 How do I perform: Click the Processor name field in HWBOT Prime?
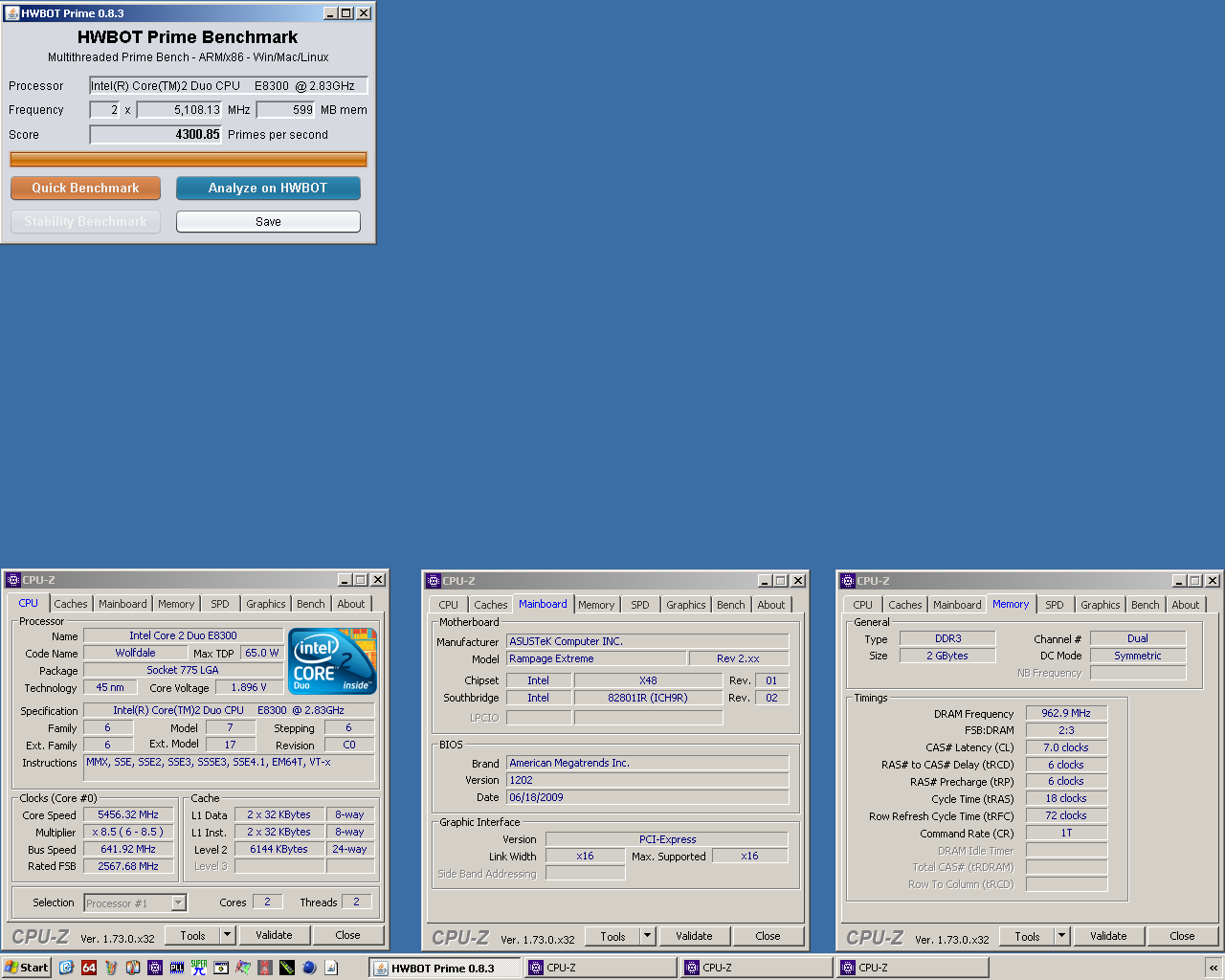229,85
